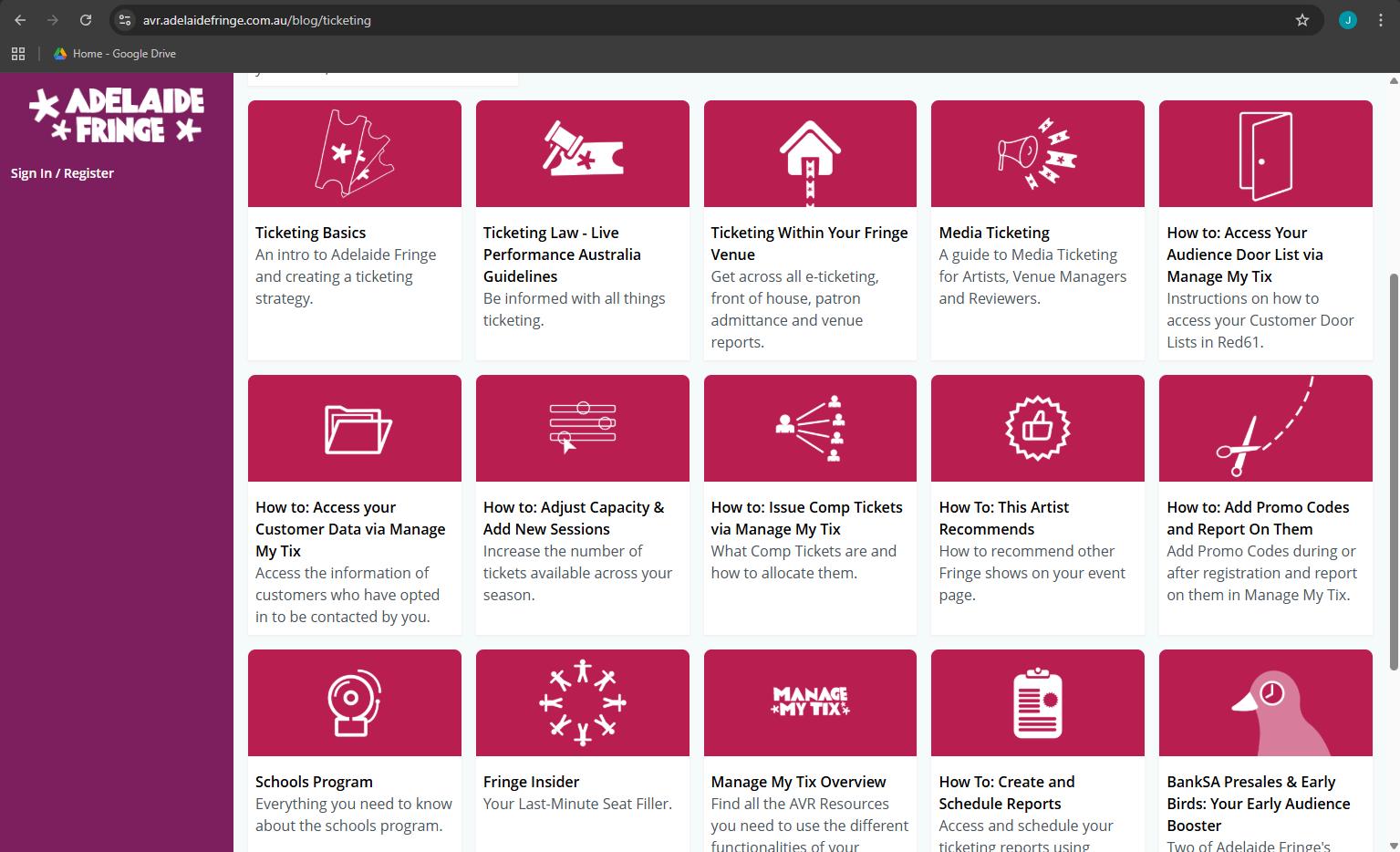Click the Adelaide Fringe logo in sidebar
The height and width of the screenshot is (852, 1400).
coord(116,115)
